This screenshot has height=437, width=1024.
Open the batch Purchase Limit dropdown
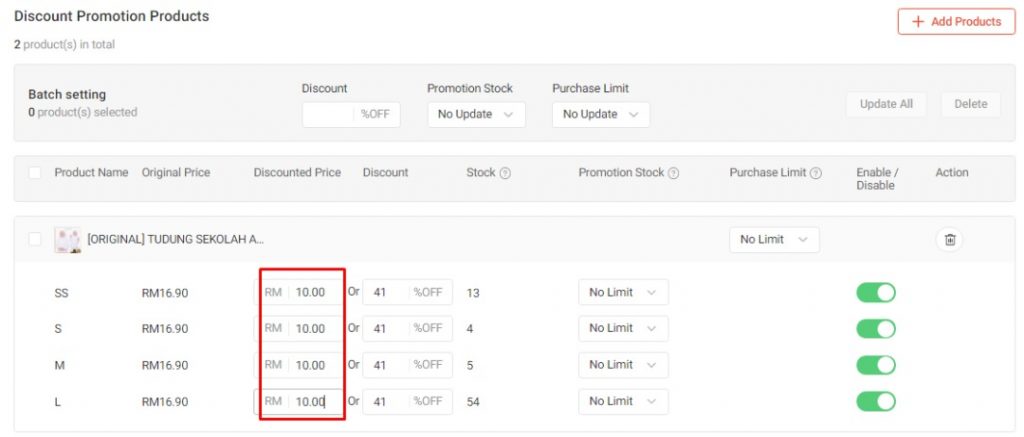click(601, 115)
